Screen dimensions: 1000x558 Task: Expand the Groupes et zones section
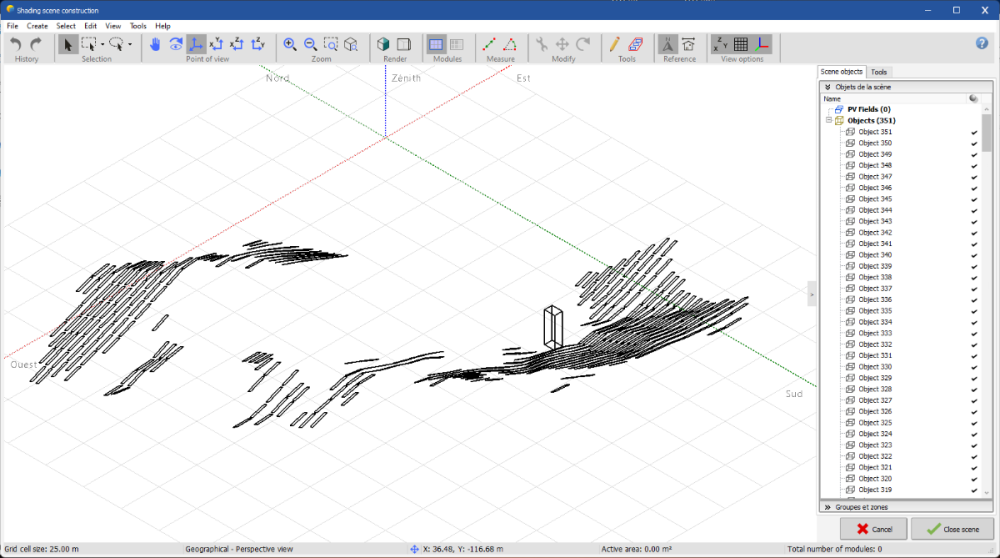828,507
